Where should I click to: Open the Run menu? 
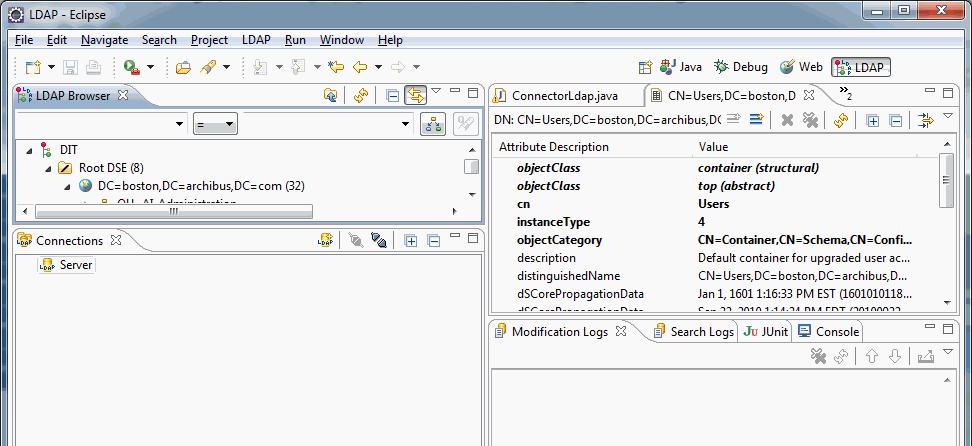(x=295, y=40)
